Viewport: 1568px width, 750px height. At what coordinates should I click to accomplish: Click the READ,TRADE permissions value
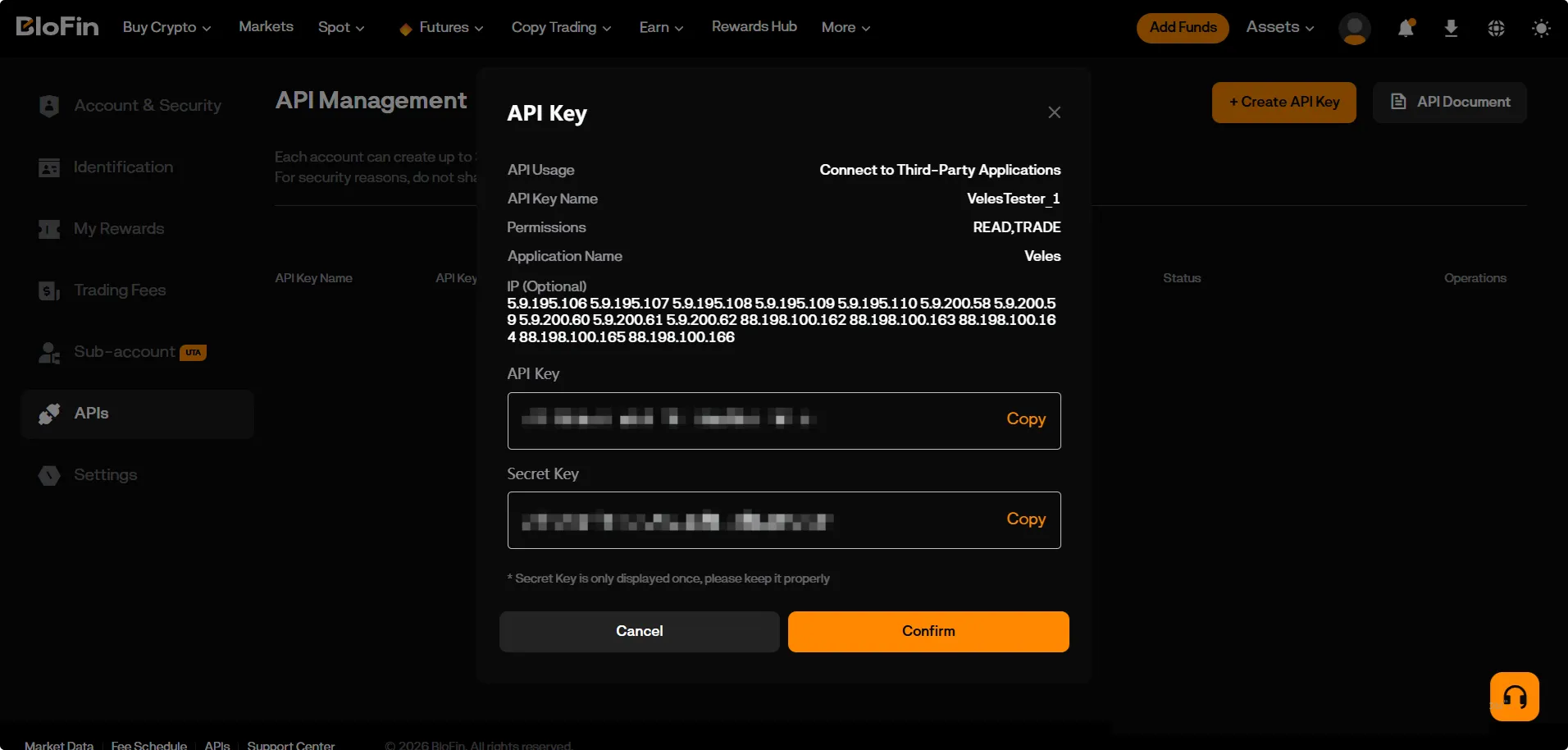(1017, 227)
